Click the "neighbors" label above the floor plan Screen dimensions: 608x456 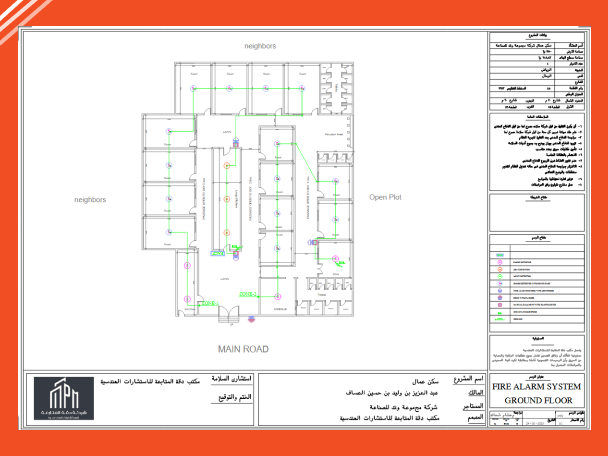coord(260,47)
